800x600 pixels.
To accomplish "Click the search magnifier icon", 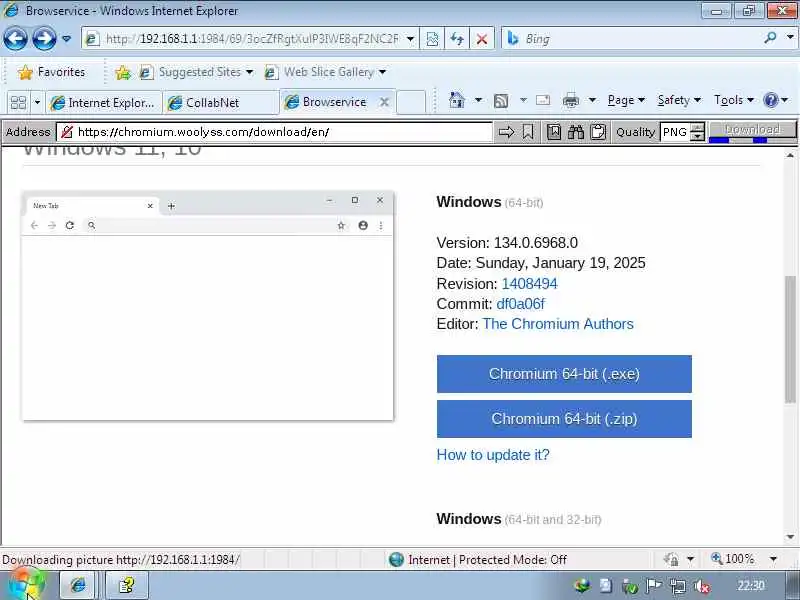I will (770, 37).
